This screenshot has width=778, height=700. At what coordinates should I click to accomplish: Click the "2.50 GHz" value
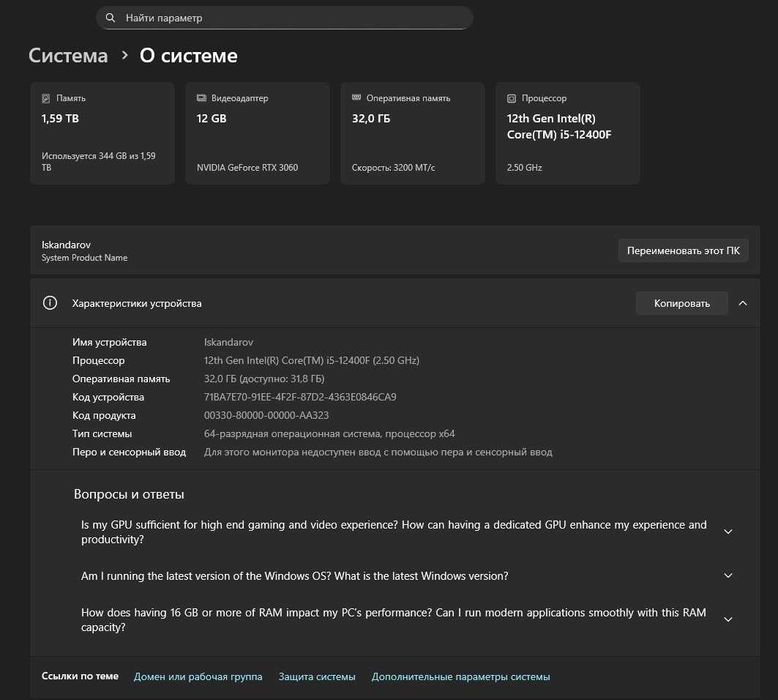point(524,168)
